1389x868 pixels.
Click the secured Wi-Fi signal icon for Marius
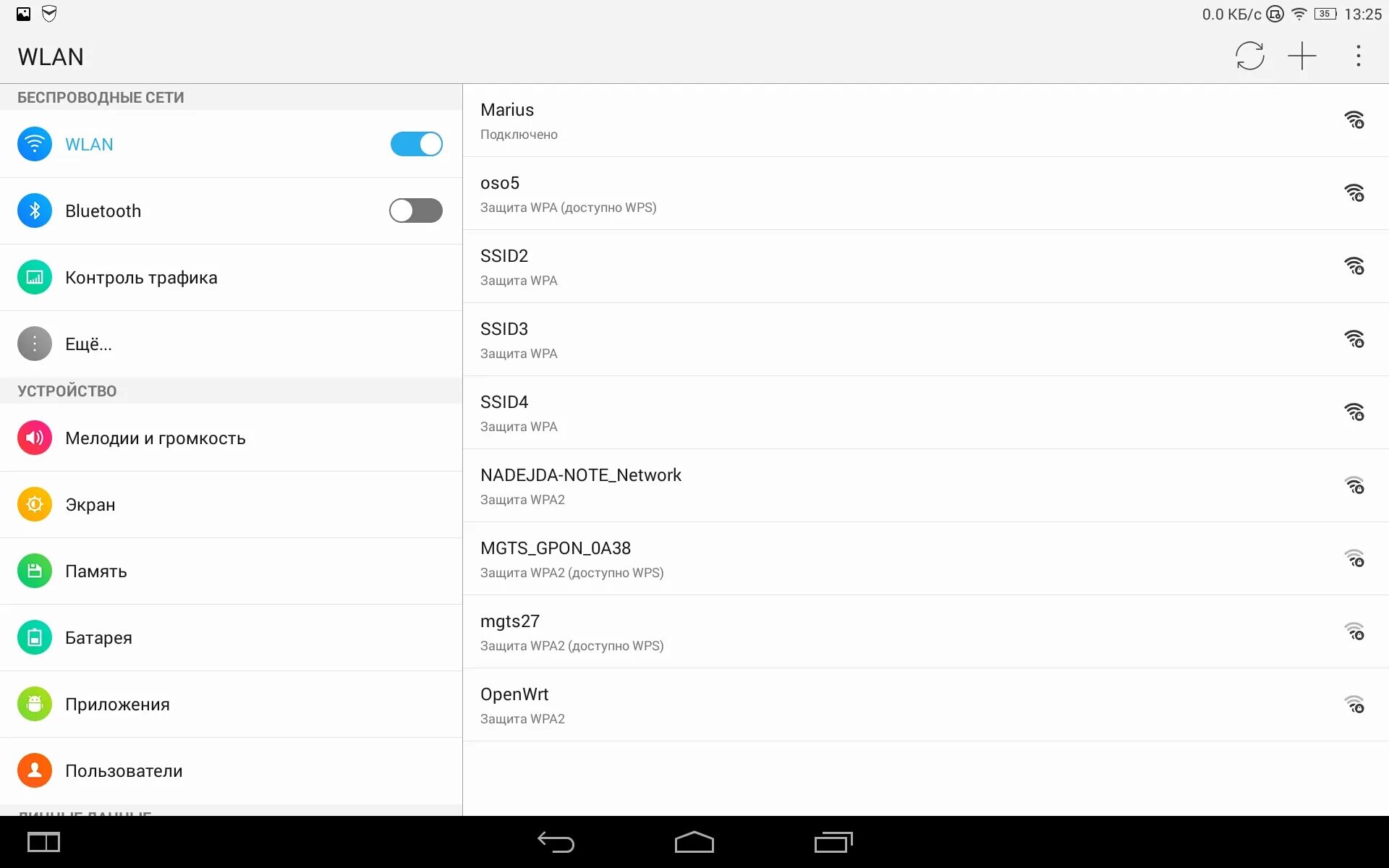[1354, 119]
